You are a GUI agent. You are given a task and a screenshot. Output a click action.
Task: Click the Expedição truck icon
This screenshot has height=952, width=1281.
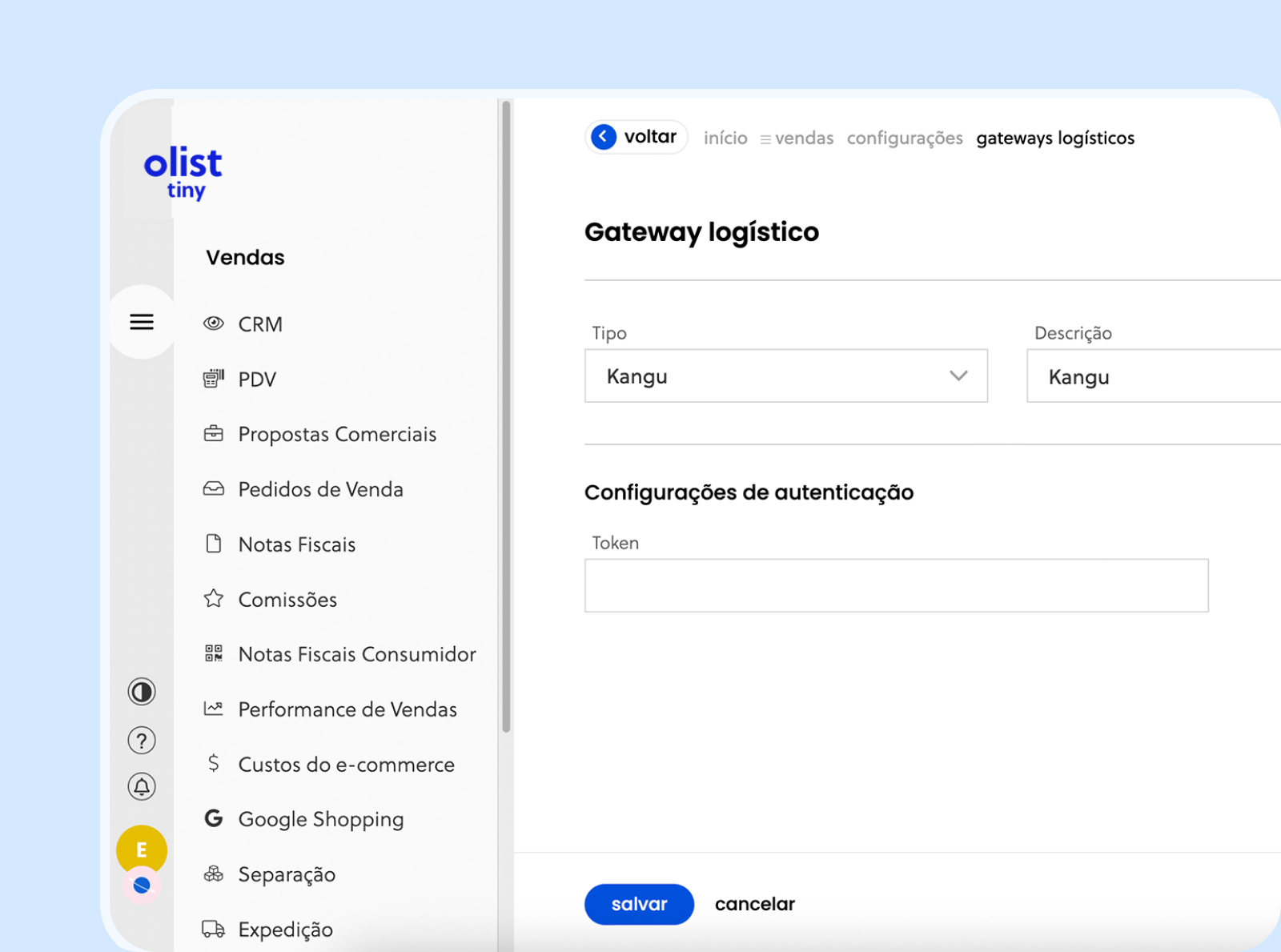pyautogui.click(x=213, y=929)
